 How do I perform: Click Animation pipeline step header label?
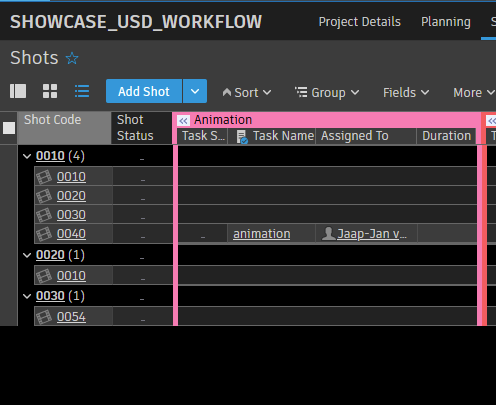[223, 120]
